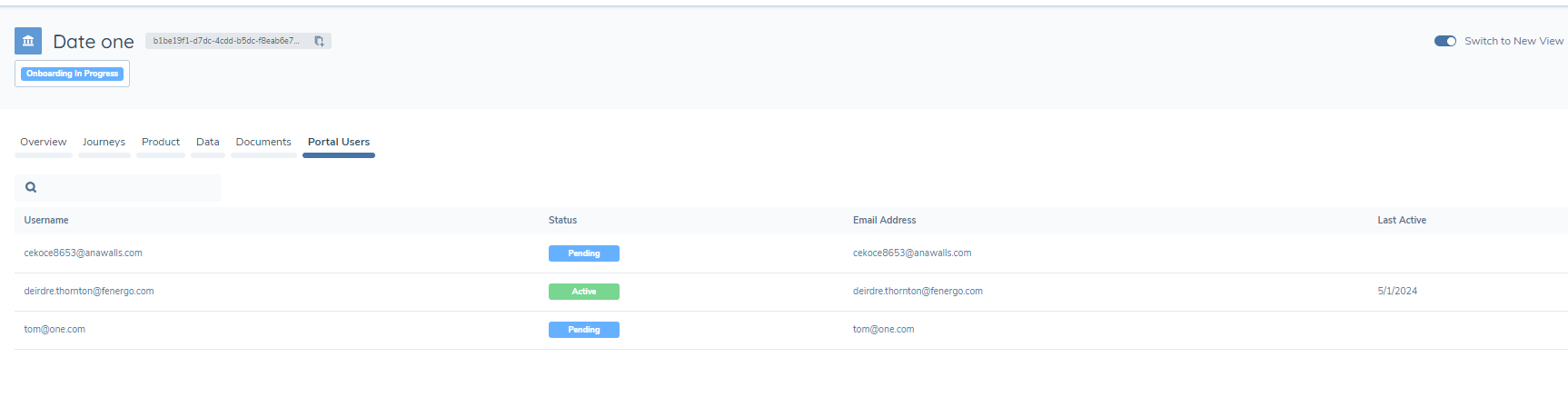Open username deirdre.thornton@fenergo.com
This screenshot has height=397, width=1568.
89,292
